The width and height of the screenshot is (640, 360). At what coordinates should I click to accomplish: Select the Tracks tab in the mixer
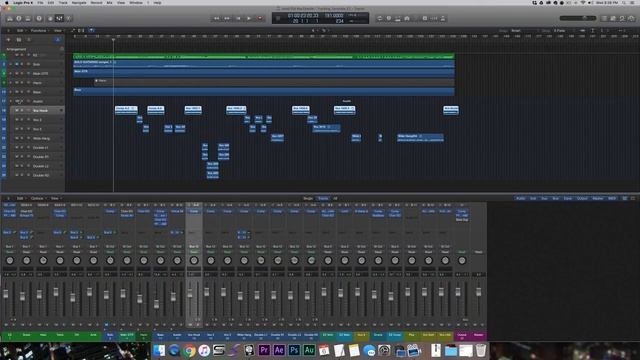coord(323,198)
